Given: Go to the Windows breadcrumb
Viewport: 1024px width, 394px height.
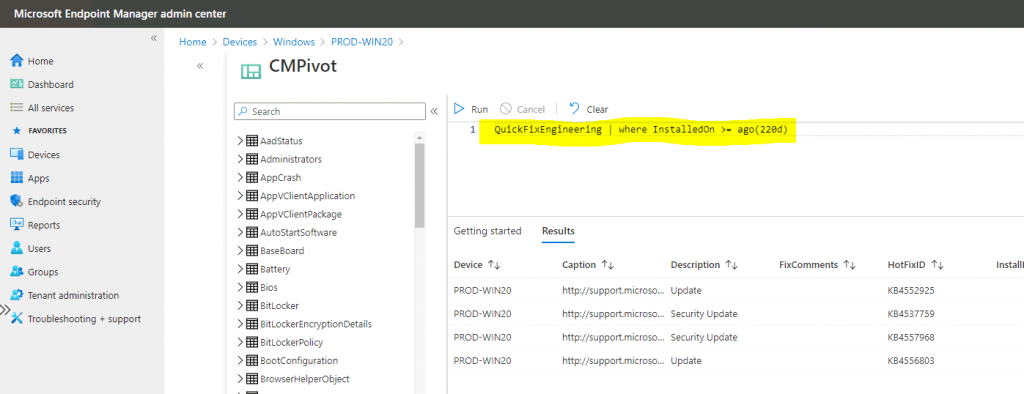Looking at the screenshot, I should [x=294, y=42].
